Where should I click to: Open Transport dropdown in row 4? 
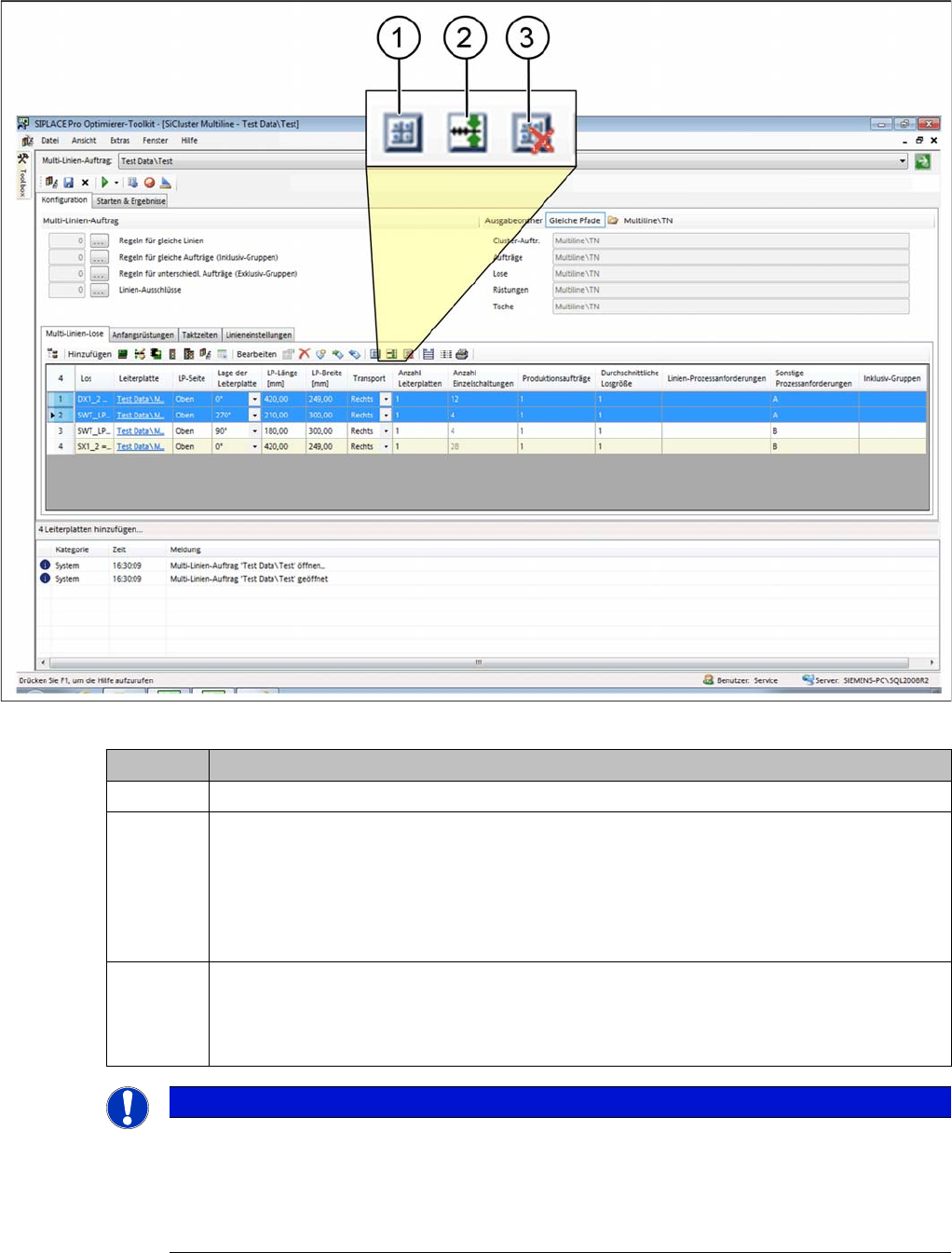click(386, 447)
